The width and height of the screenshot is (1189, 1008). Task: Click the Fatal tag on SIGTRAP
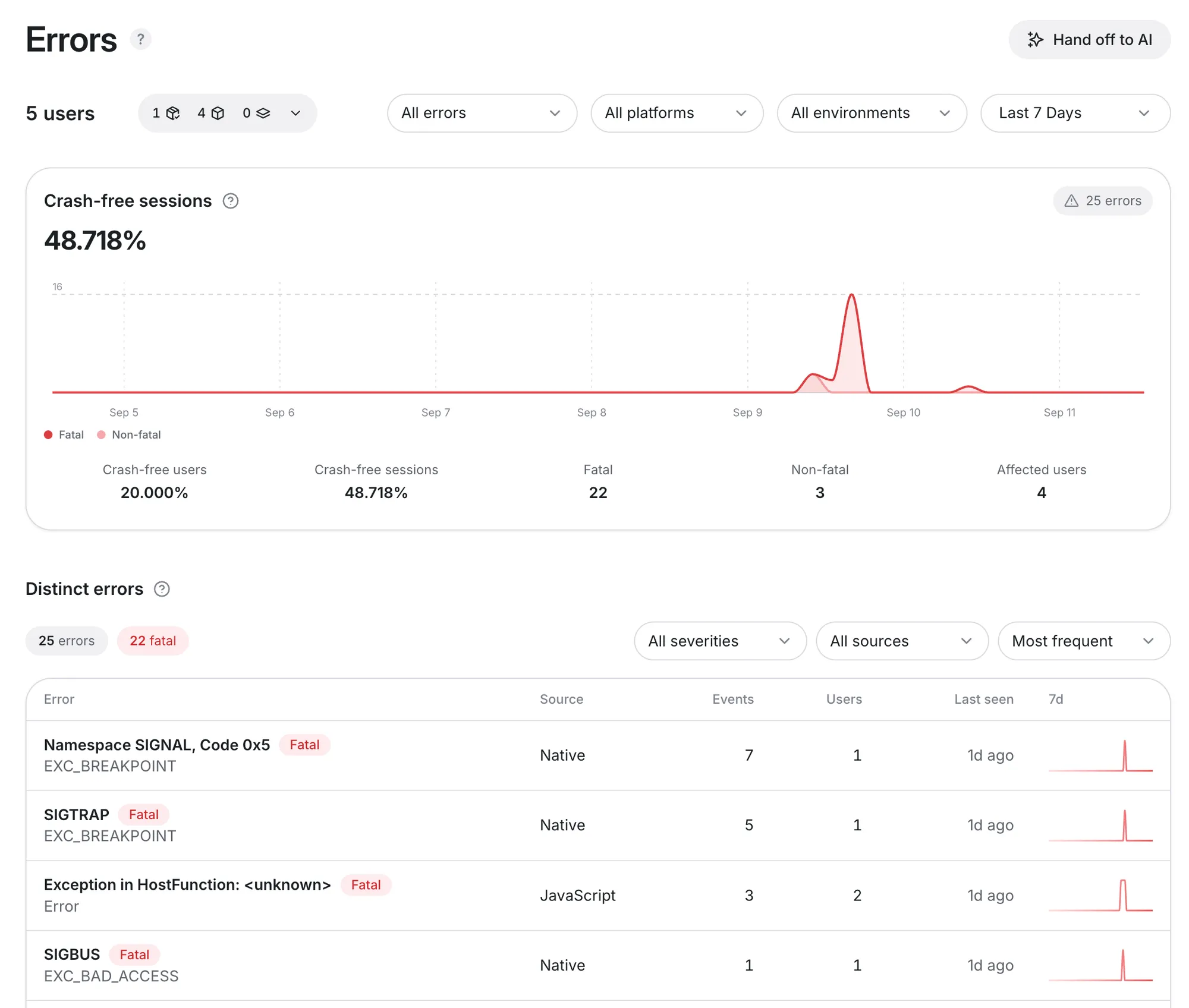144,814
